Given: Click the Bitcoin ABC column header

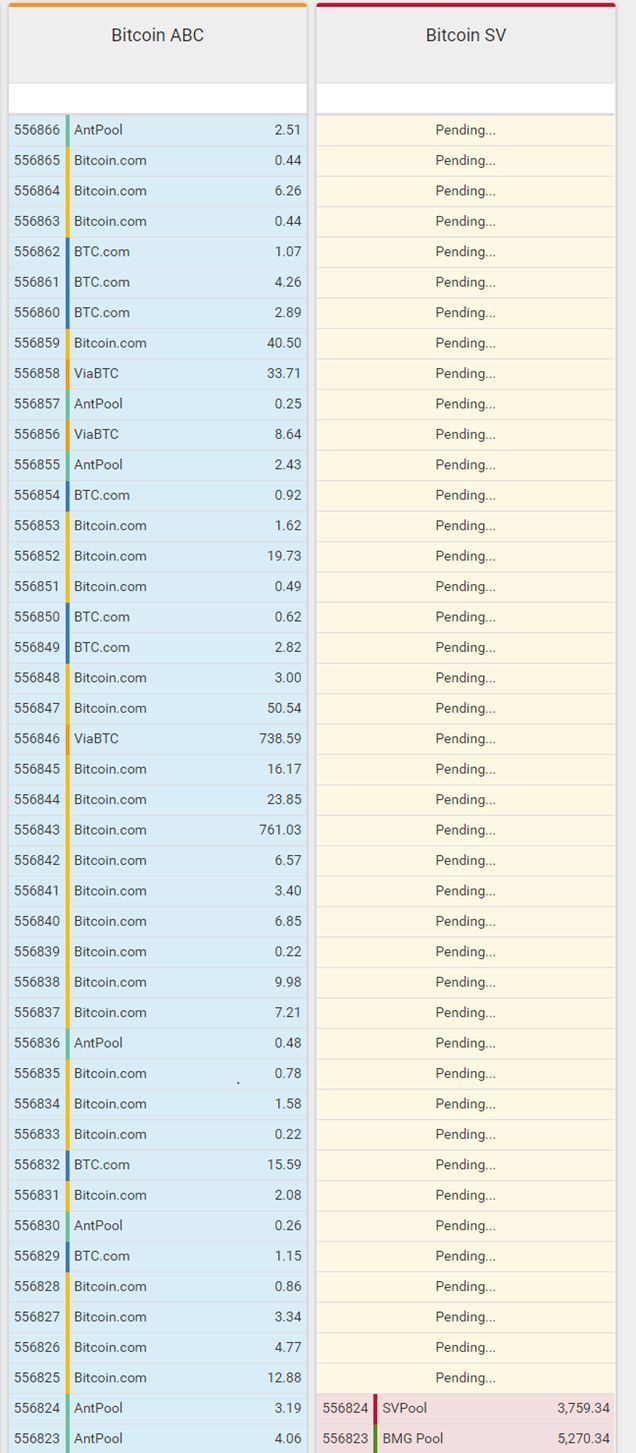Looking at the screenshot, I should 157,36.
